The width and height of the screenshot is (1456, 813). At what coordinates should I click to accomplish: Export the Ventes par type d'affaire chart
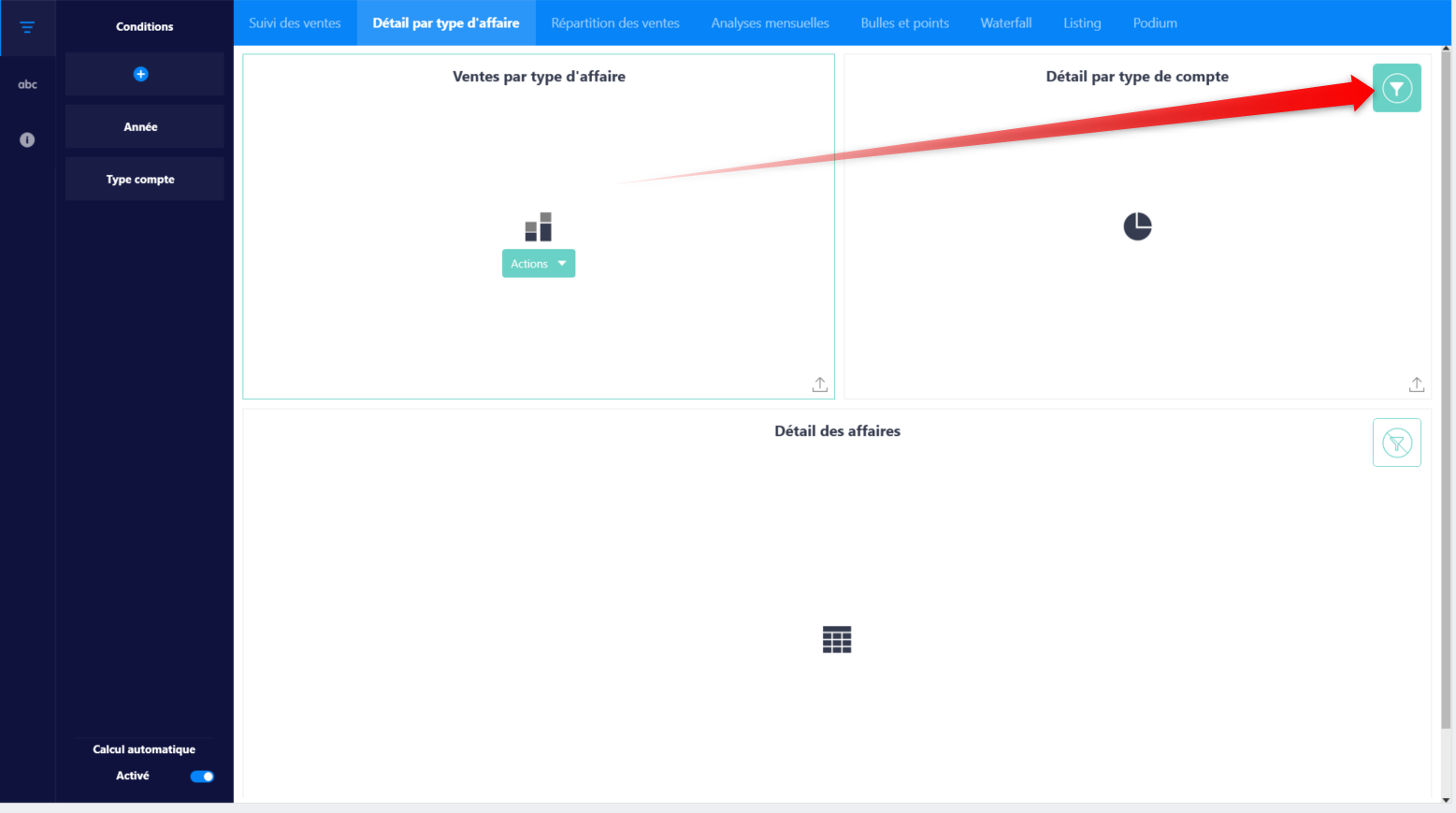tap(819, 385)
